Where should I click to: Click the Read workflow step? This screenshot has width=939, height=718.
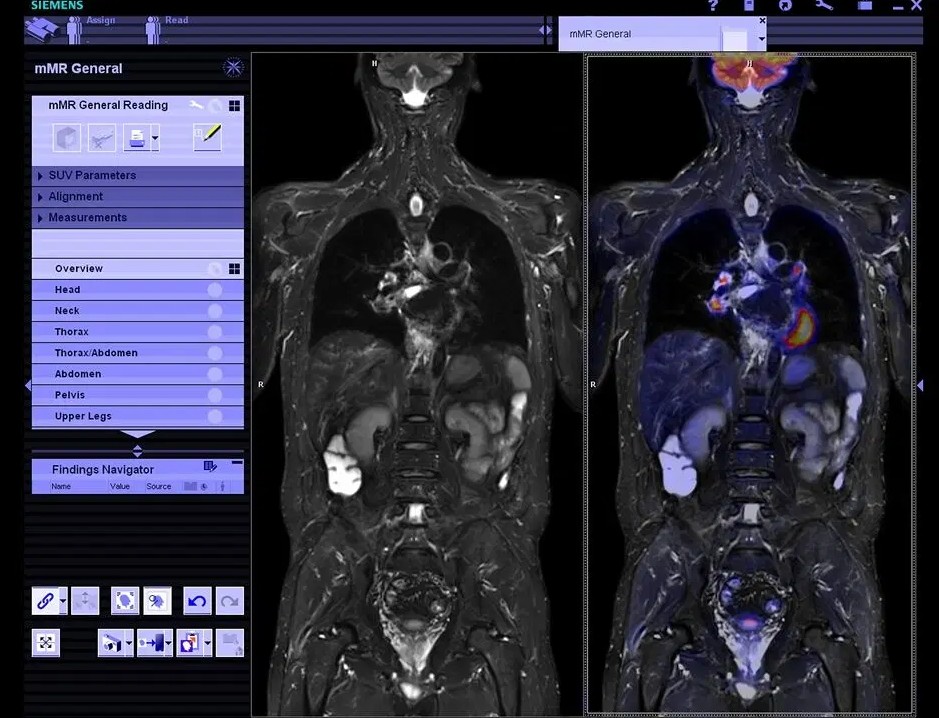tap(167, 29)
